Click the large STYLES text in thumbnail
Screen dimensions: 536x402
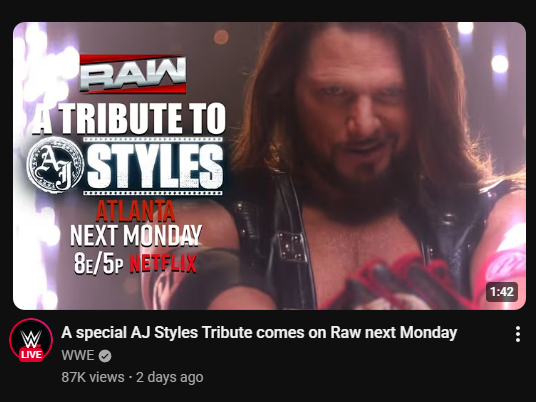tap(155, 166)
